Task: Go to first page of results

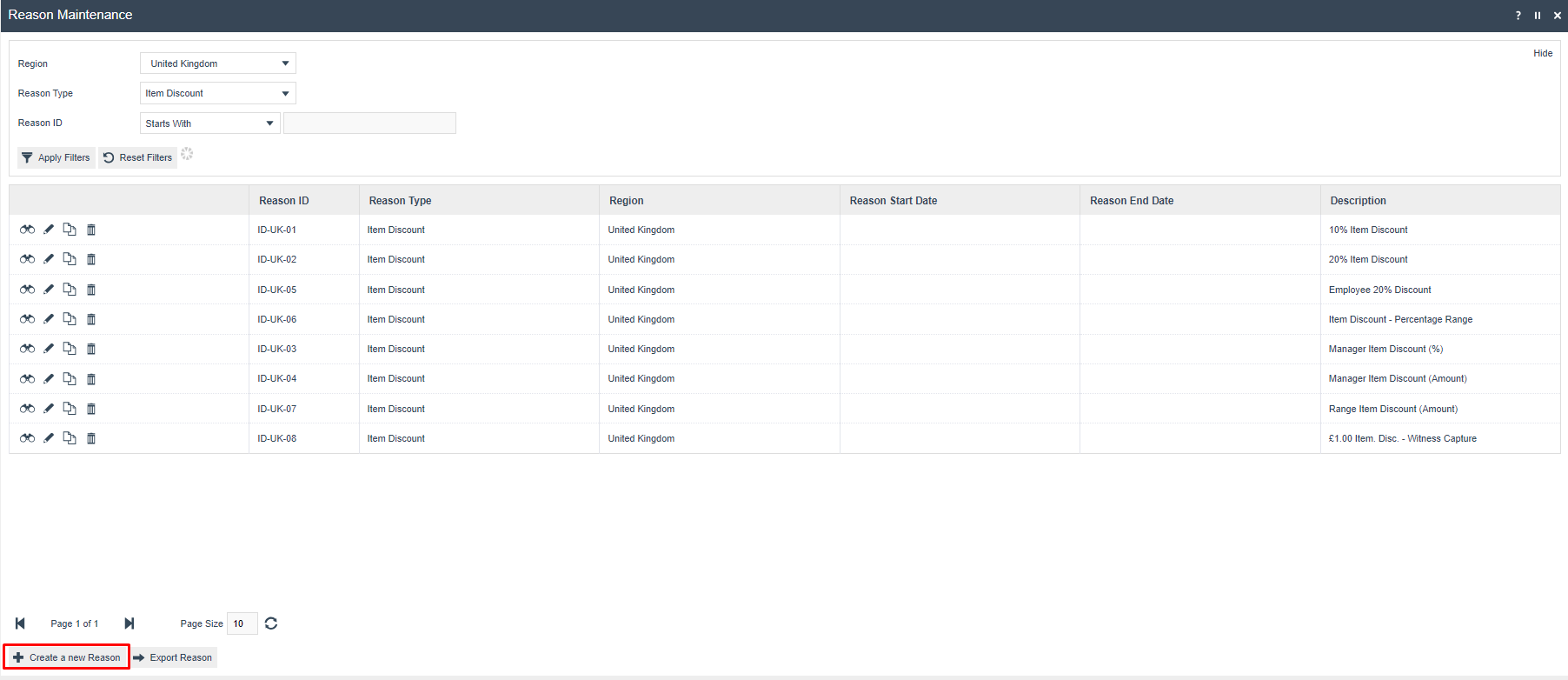Action: (x=20, y=623)
